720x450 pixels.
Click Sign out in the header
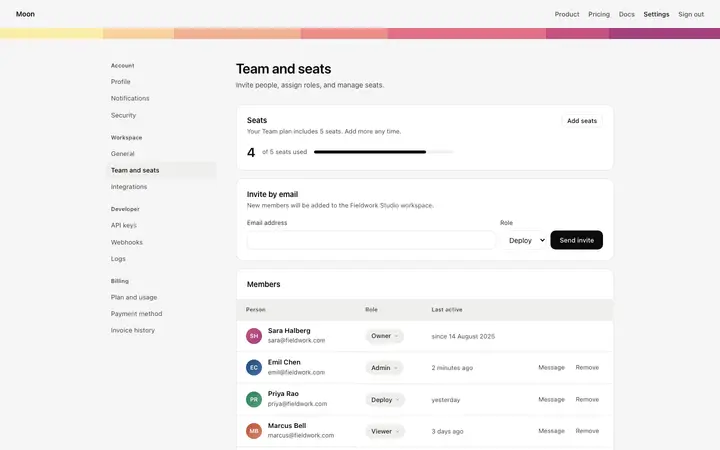[x=691, y=14]
